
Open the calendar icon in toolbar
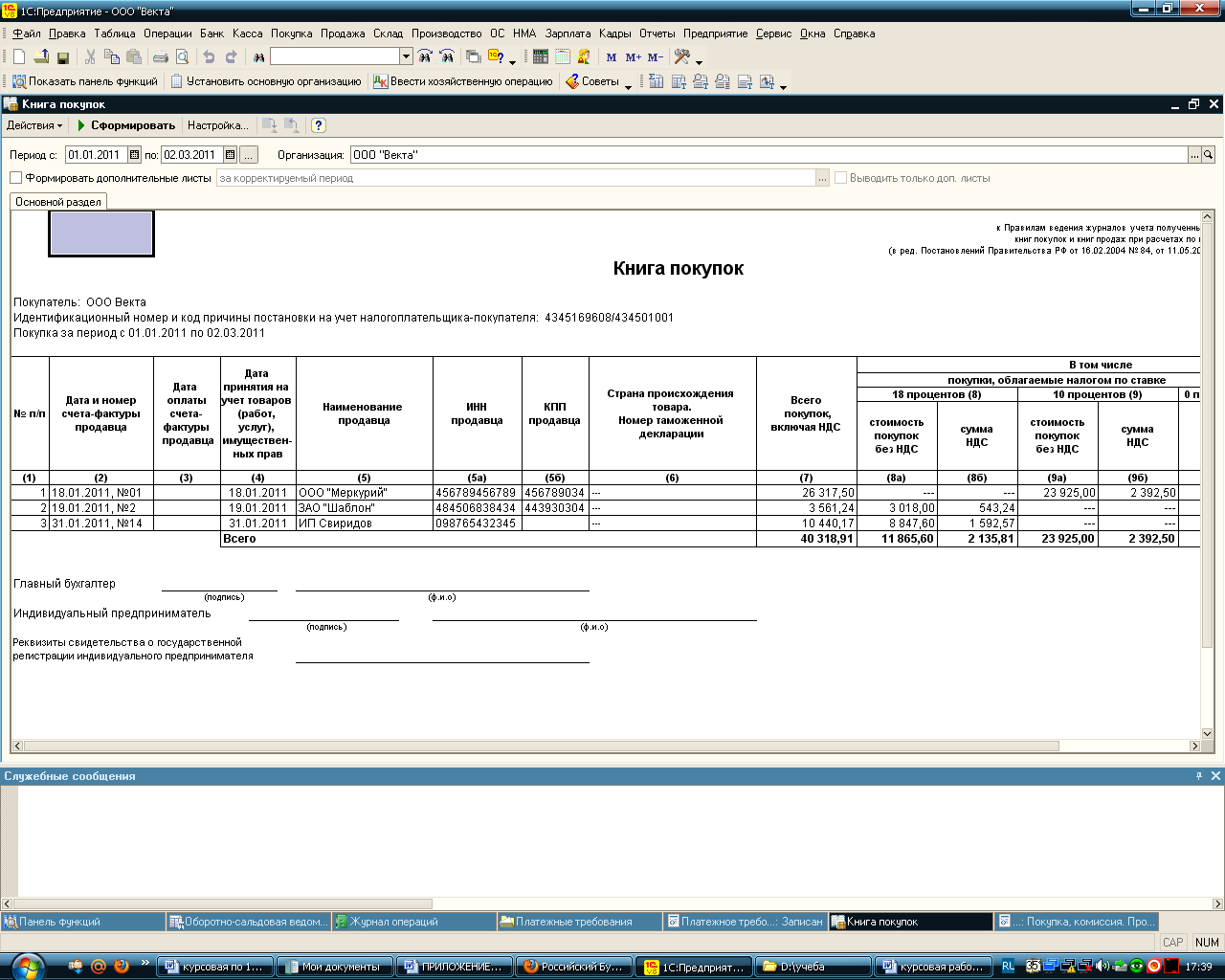(x=562, y=57)
